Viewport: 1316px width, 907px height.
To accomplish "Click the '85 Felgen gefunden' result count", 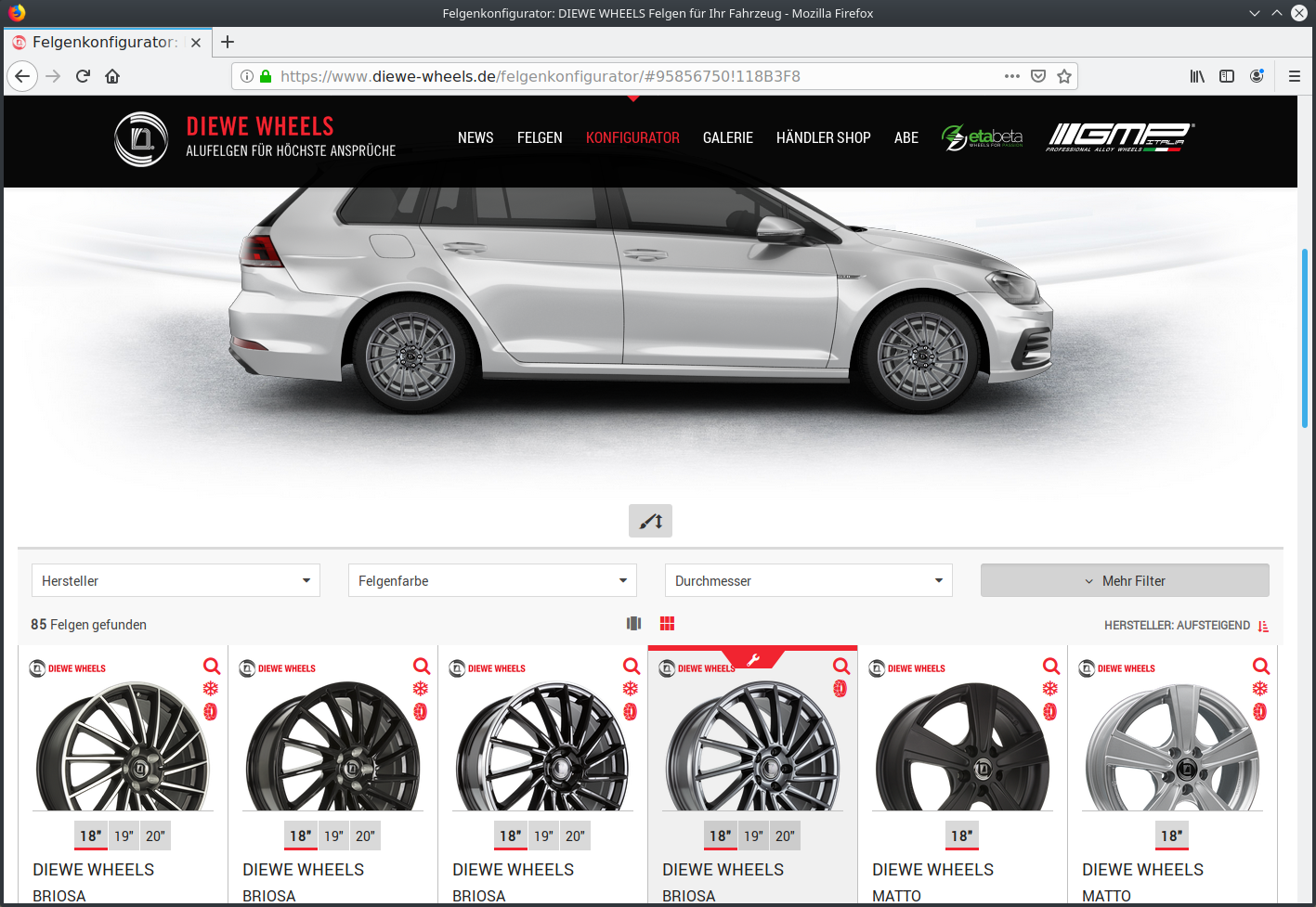I will (x=88, y=625).
